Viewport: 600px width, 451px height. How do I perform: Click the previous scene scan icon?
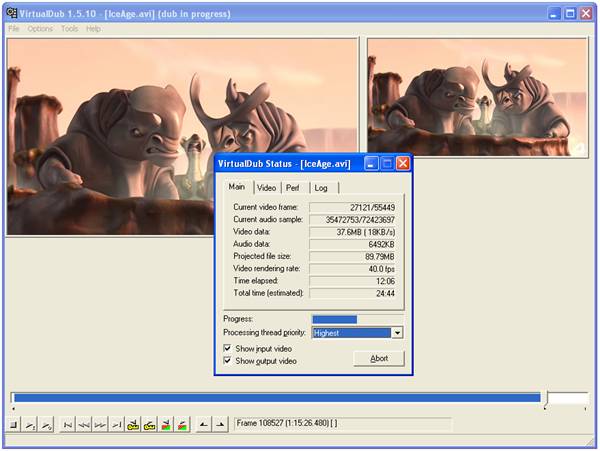pos(166,425)
